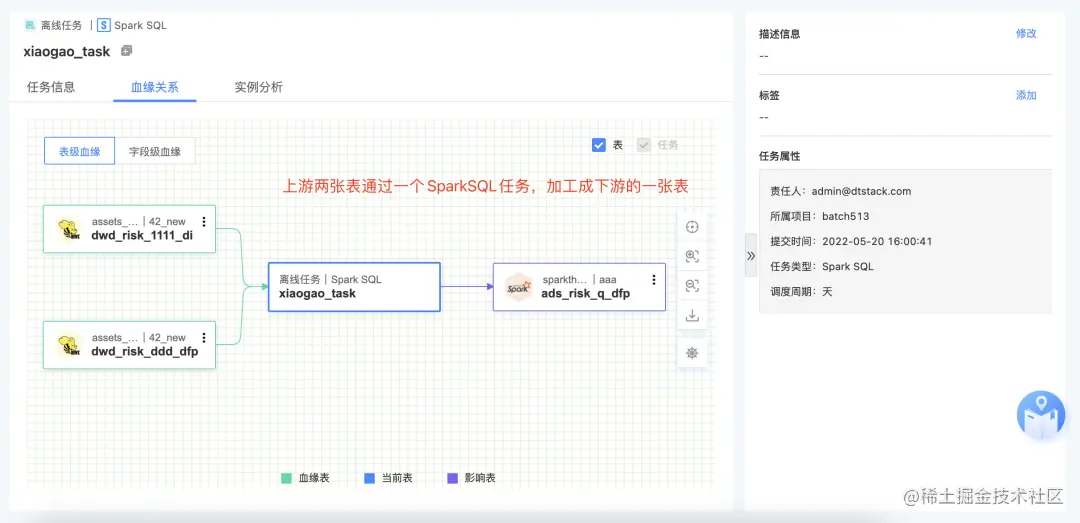
Task: Open more options on dwd_risk_1111_di node
Action: (204, 222)
